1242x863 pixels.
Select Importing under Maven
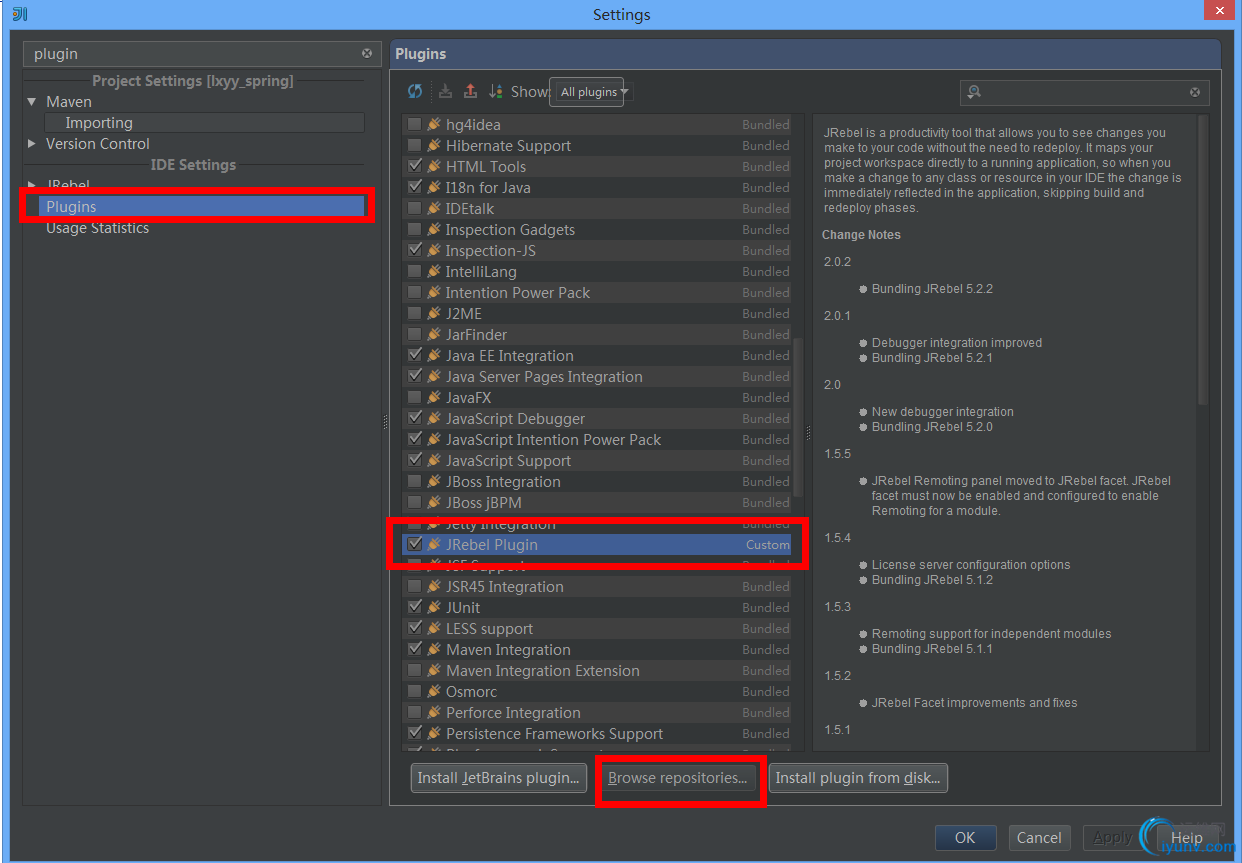204,123
